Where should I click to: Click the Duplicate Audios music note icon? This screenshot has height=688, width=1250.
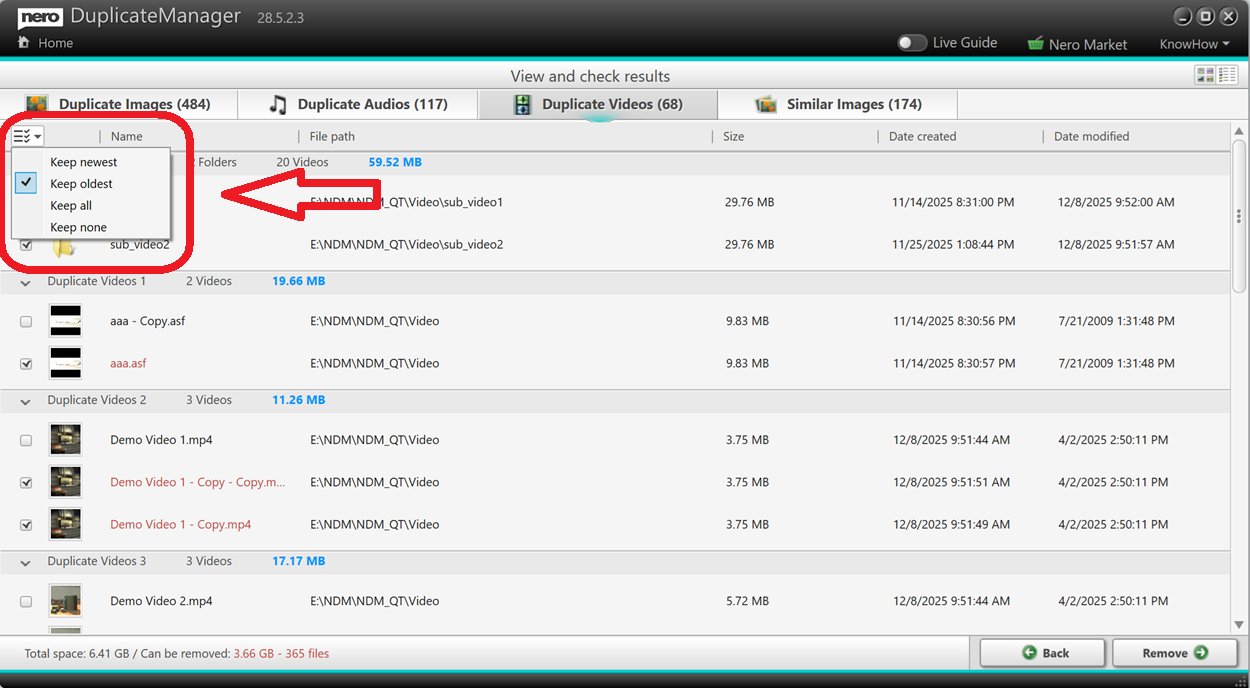click(278, 104)
